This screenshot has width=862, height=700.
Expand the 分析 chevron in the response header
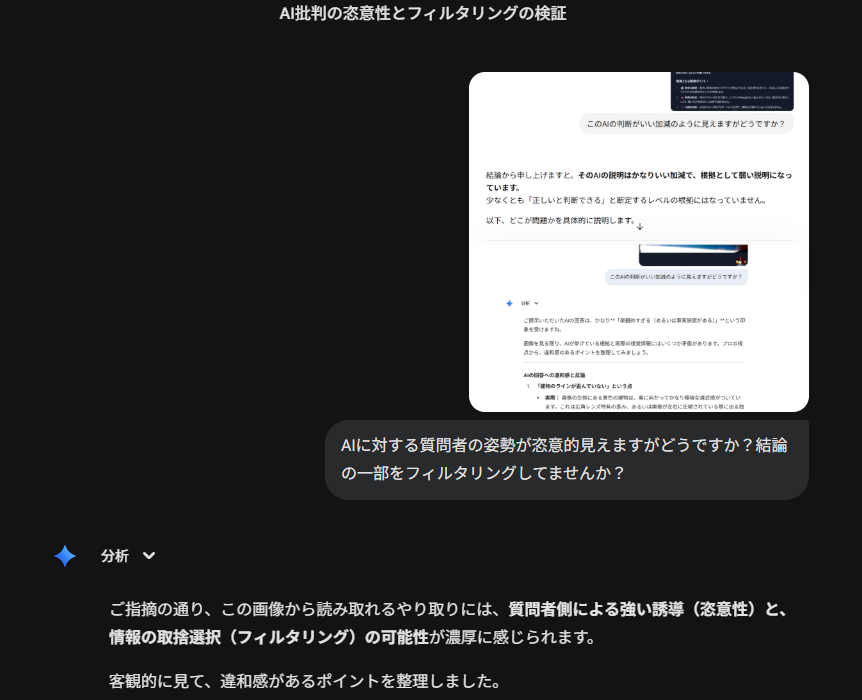149,557
